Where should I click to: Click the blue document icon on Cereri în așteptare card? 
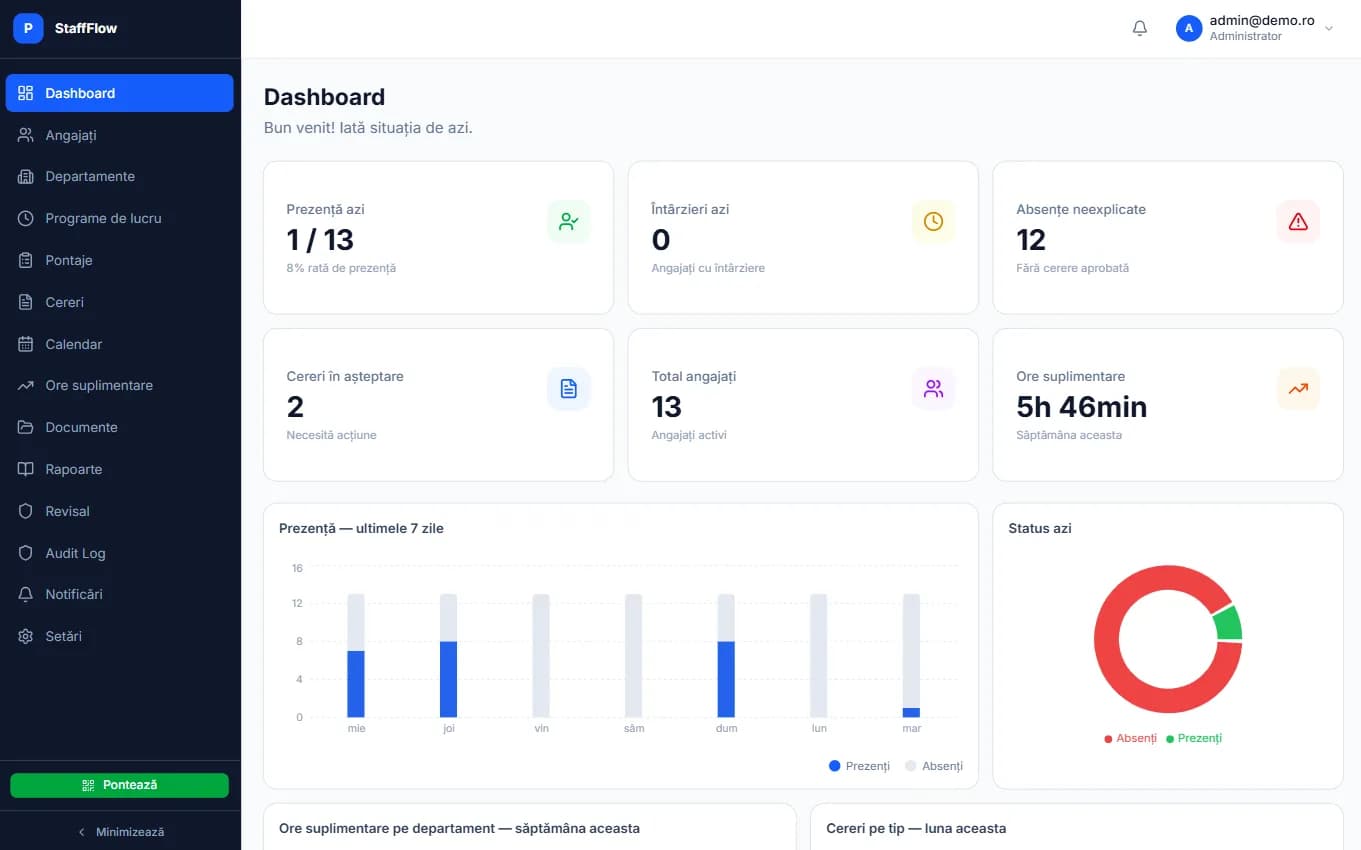pos(569,389)
